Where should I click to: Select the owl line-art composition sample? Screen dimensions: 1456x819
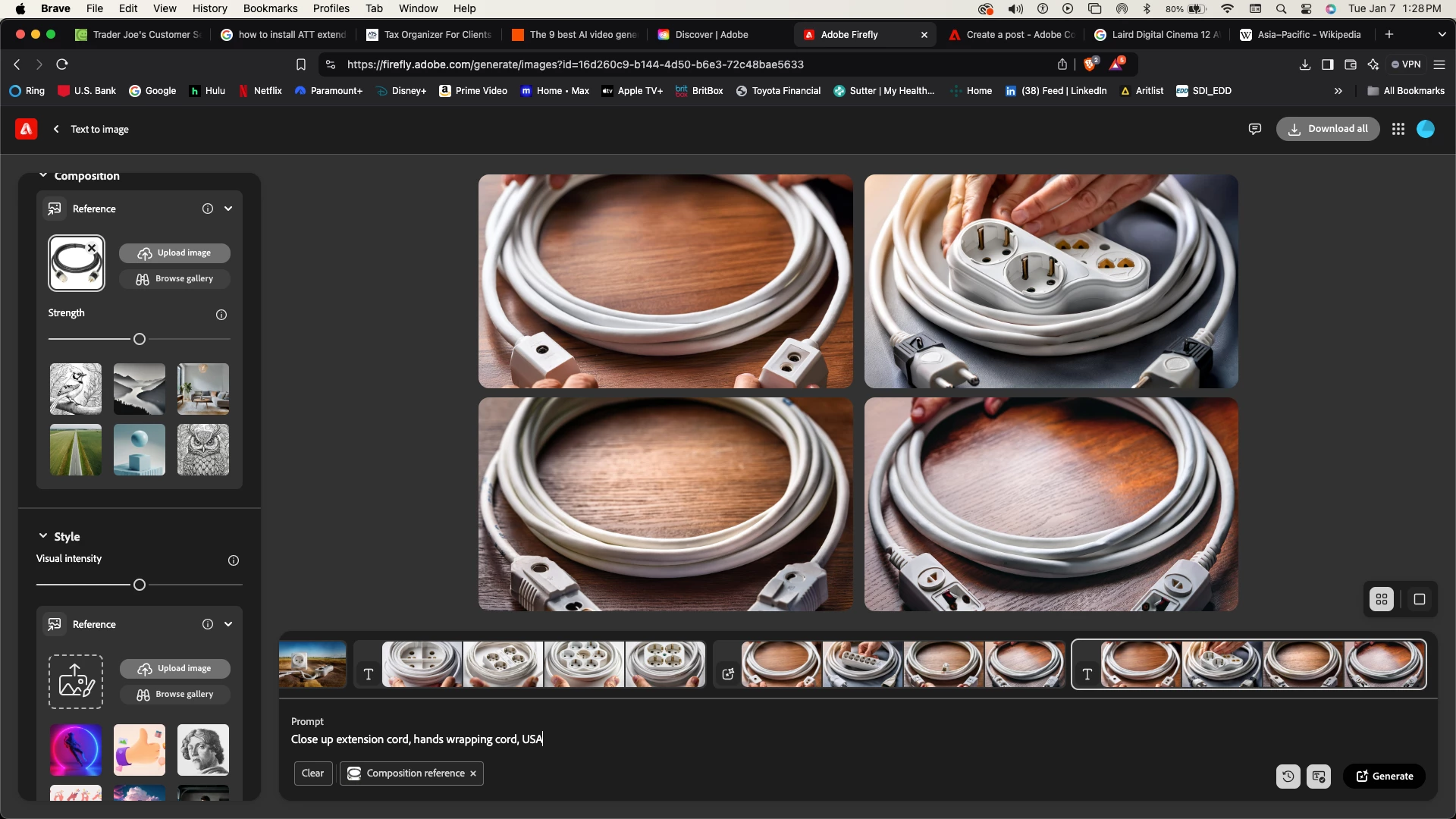click(202, 450)
